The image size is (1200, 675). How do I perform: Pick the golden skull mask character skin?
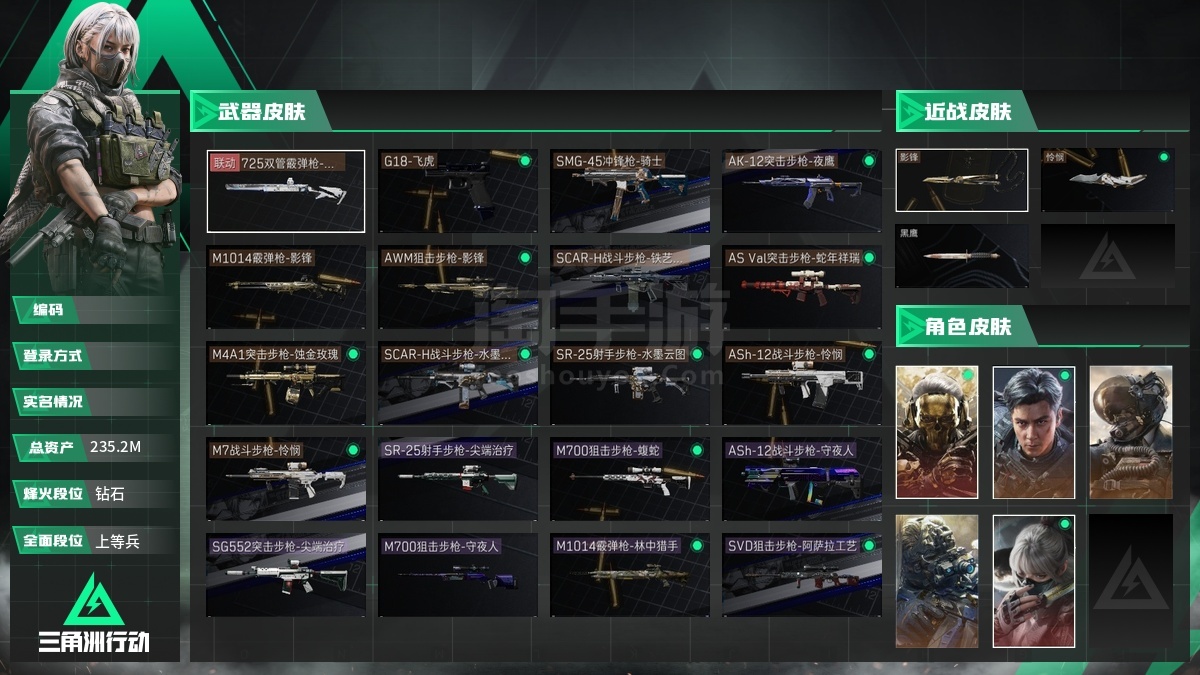click(x=937, y=432)
